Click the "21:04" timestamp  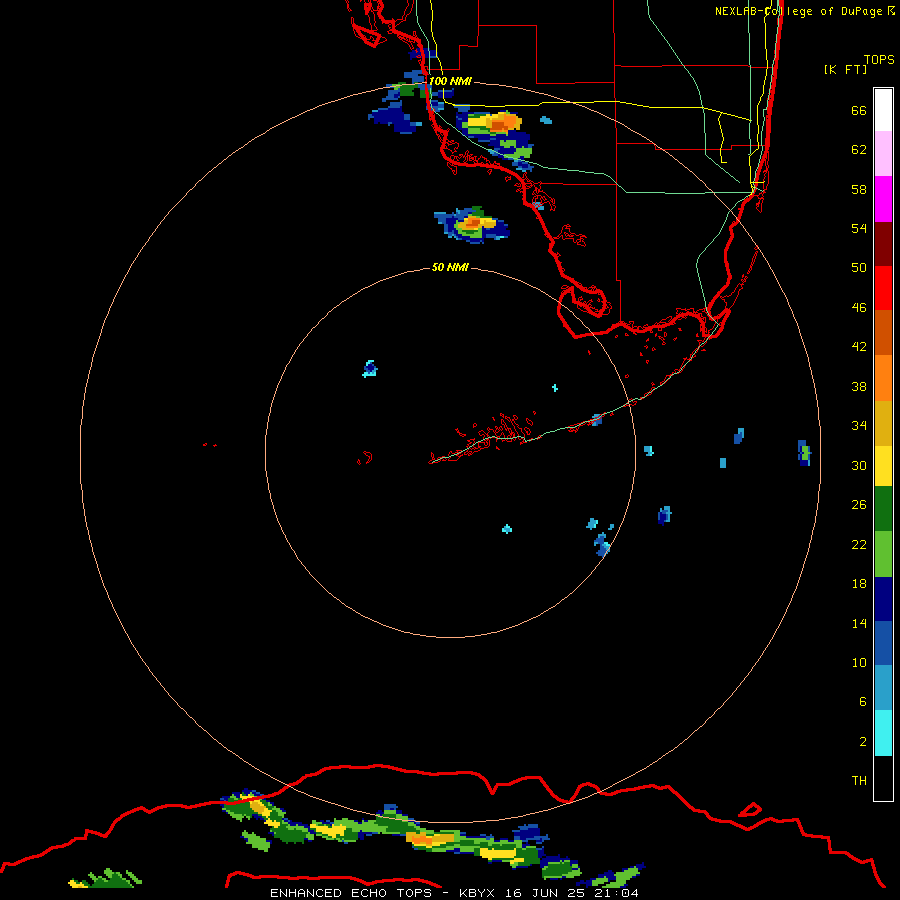[x=616, y=893]
